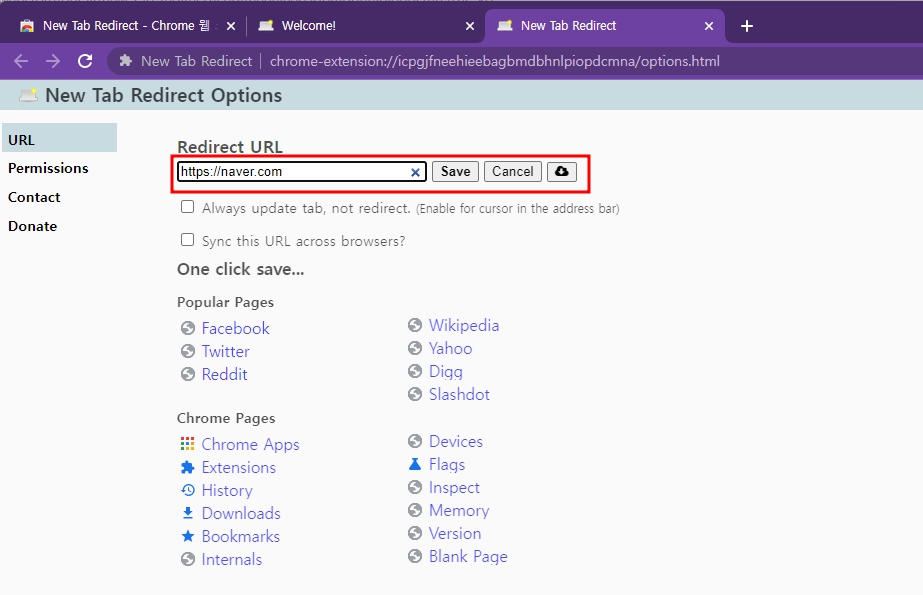Choose the Devices link
The height and width of the screenshot is (595, 923).
[x=456, y=441]
